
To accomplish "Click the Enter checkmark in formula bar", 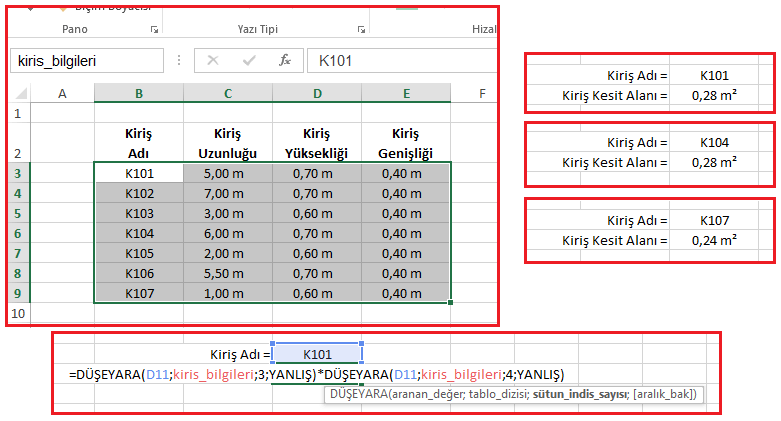I will point(249,60).
